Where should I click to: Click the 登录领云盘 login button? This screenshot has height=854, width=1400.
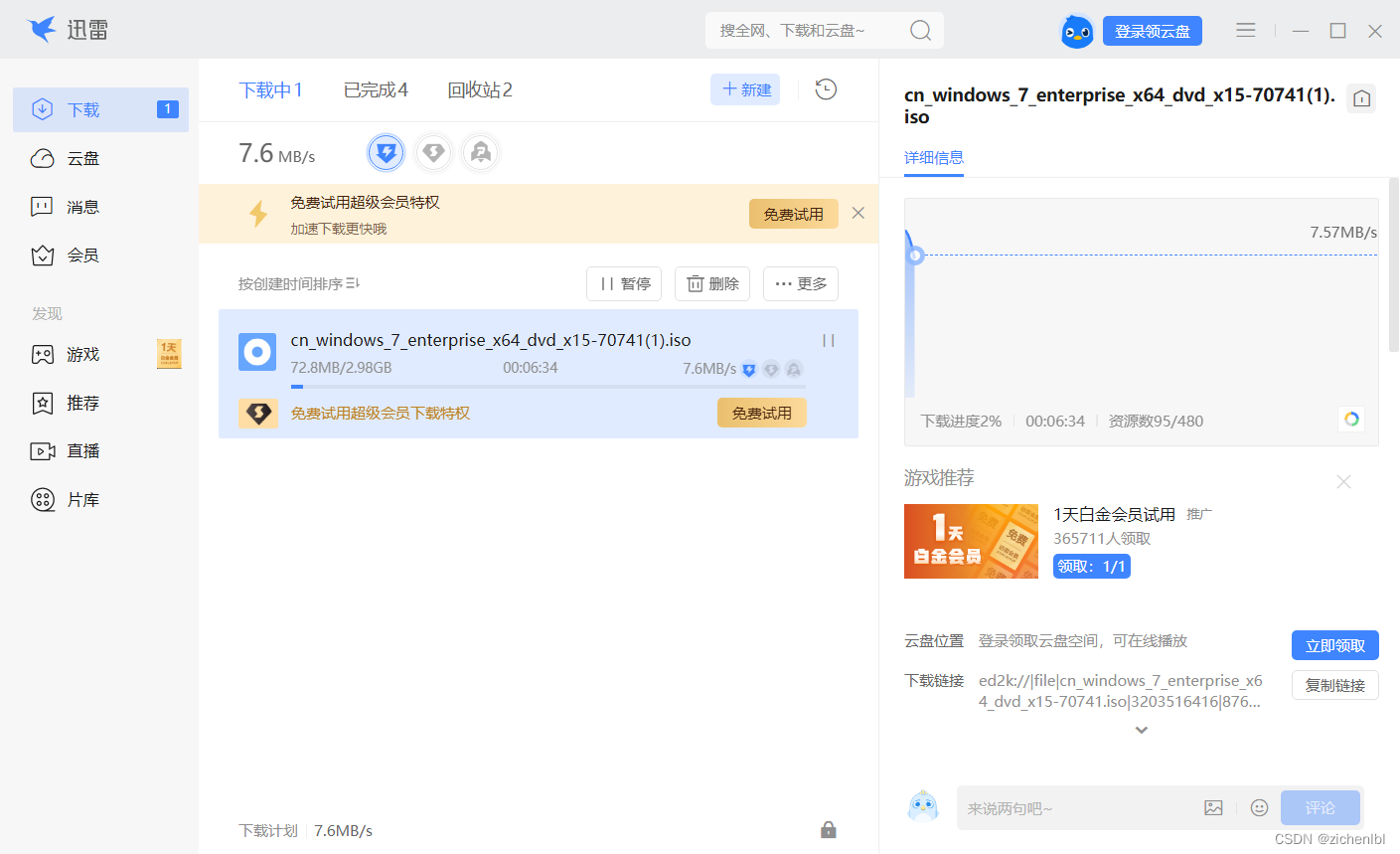(x=1153, y=31)
